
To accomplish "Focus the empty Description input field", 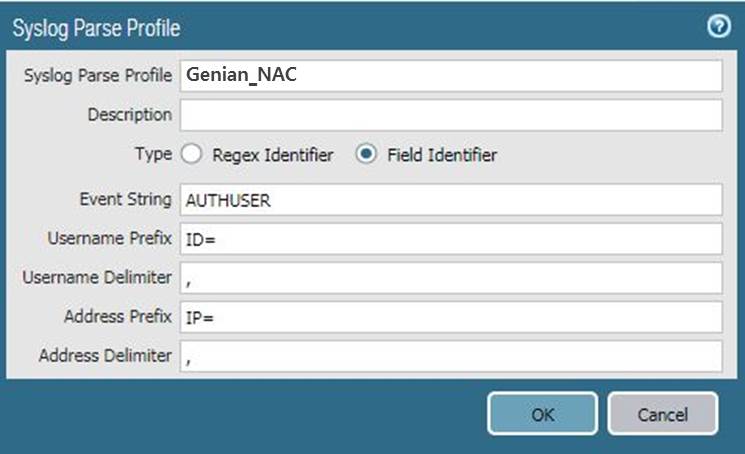I will (450, 115).
